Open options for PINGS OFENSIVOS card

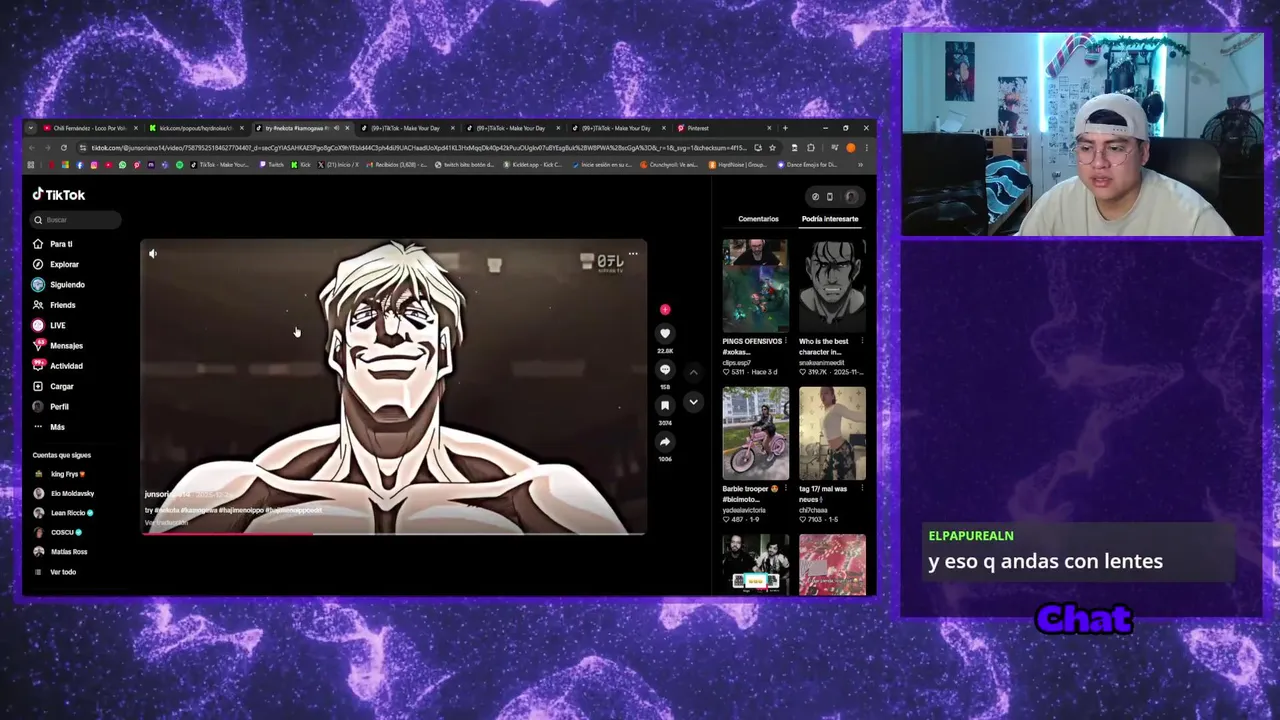point(786,341)
